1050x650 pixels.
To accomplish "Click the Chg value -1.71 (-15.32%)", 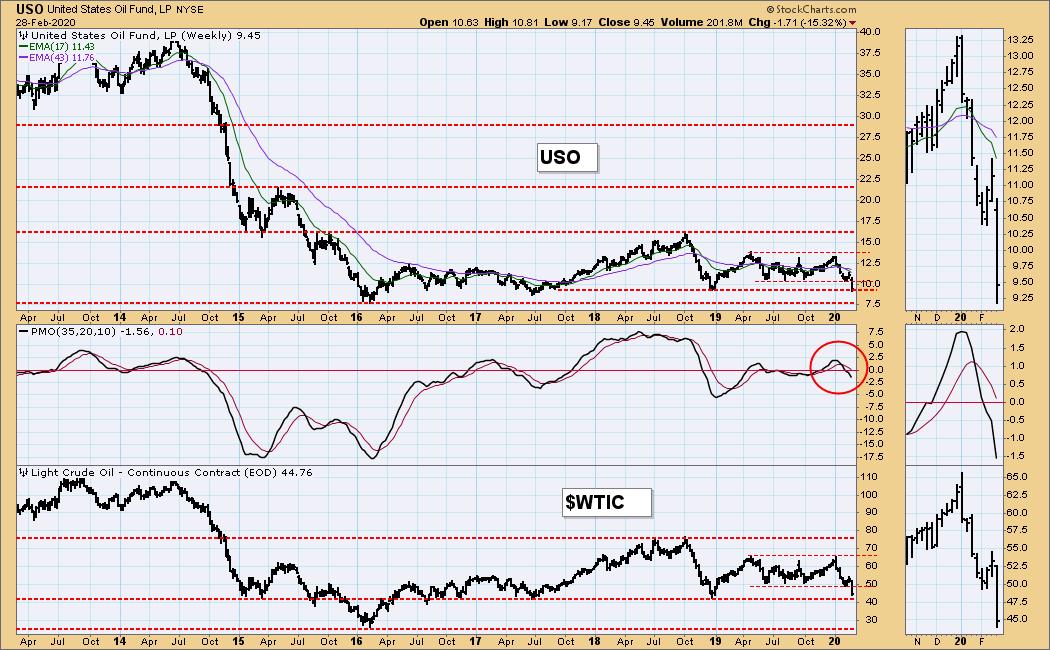I will click(810, 22).
